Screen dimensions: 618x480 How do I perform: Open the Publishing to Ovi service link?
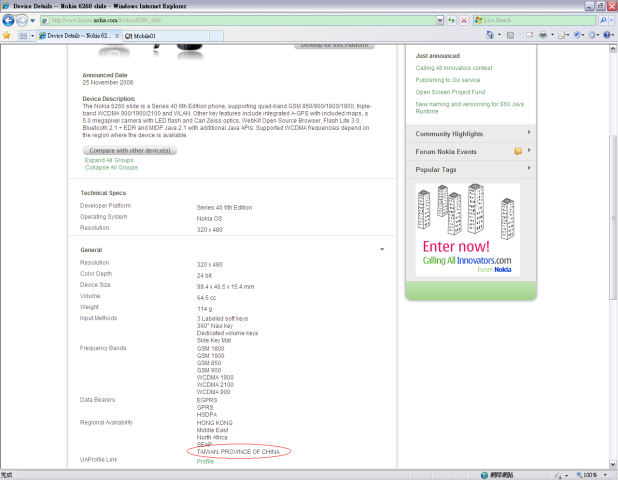[x=448, y=80]
